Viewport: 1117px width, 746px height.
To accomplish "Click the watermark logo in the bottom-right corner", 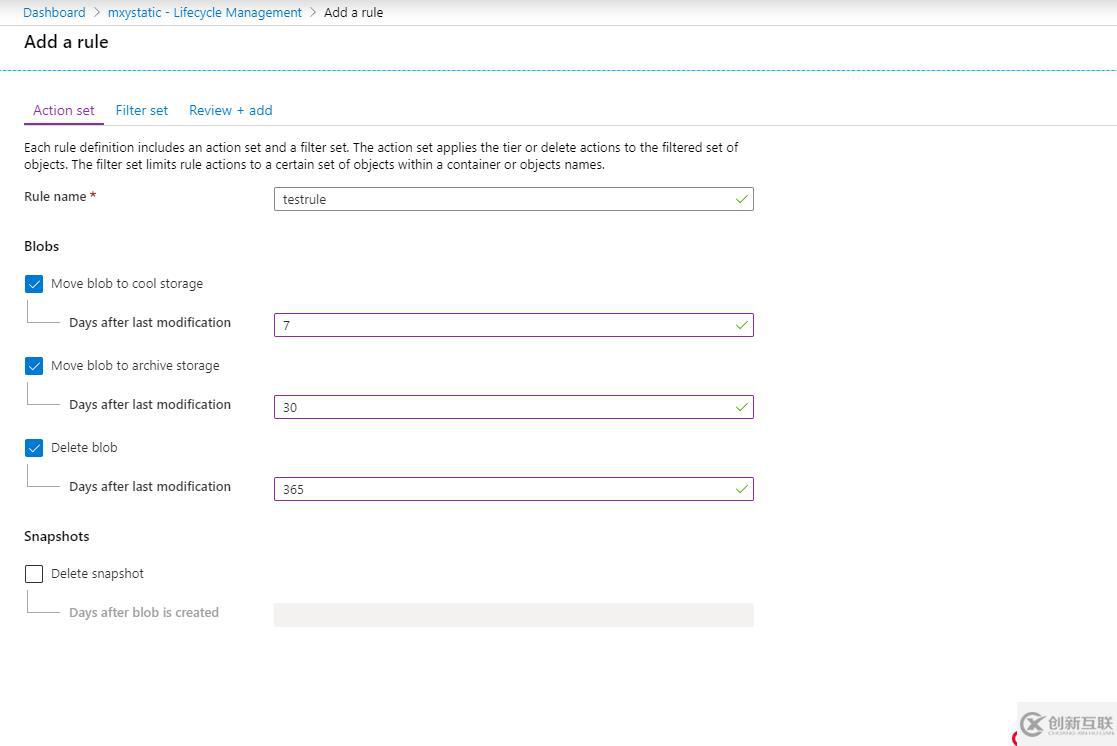I will tap(1066, 724).
